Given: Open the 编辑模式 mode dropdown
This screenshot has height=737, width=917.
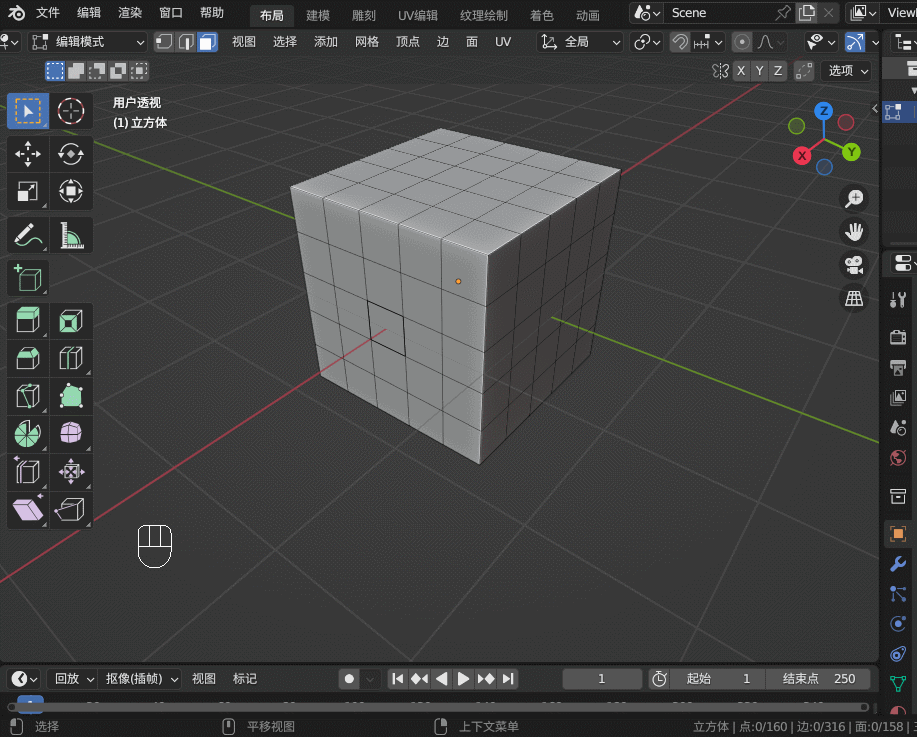Looking at the screenshot, I should 88,42.
